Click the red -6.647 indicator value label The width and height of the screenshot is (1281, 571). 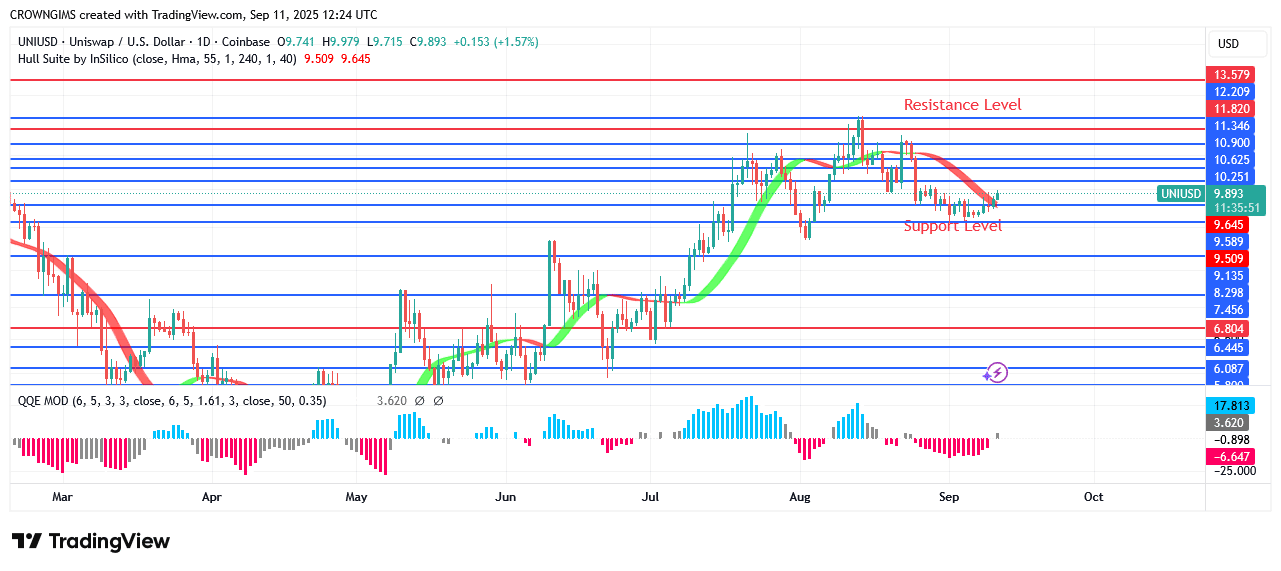click(1228, 457)
